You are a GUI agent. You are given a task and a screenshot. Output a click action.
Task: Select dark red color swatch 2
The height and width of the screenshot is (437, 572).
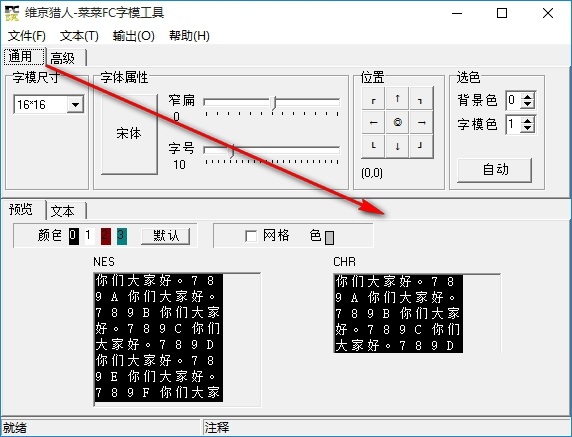click(106, 236)
